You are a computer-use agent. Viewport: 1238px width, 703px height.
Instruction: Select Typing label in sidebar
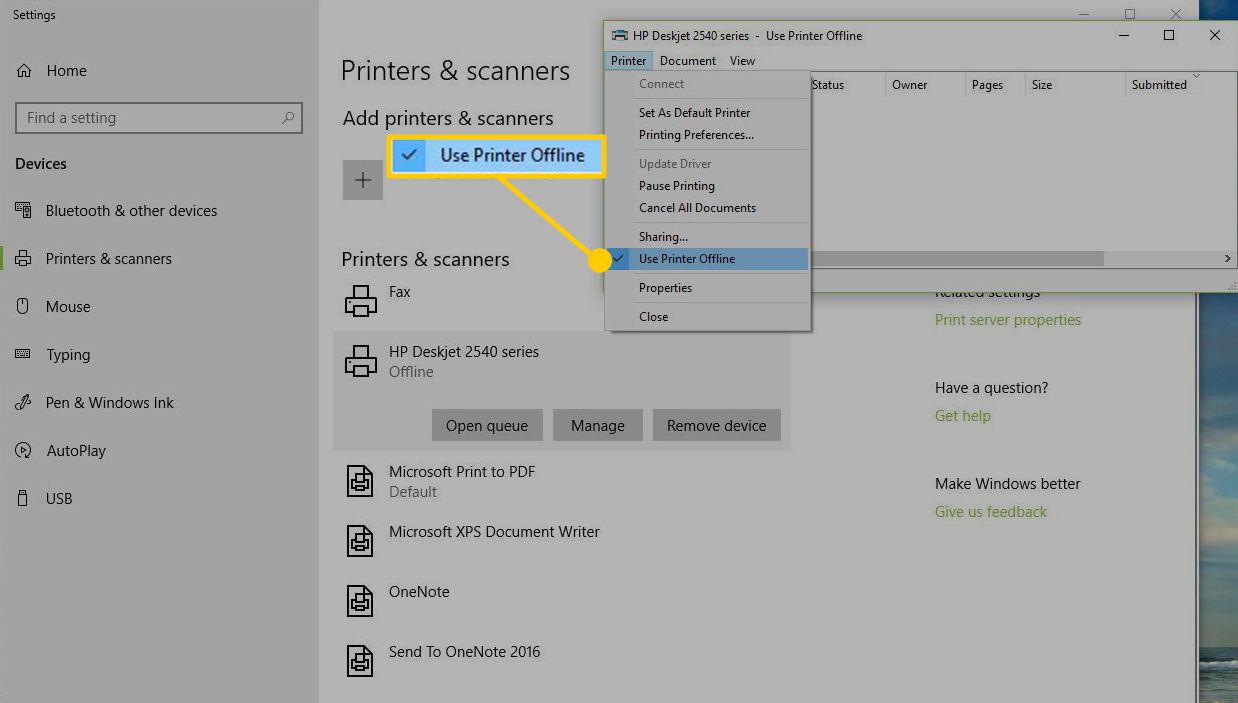coord(68,355)
